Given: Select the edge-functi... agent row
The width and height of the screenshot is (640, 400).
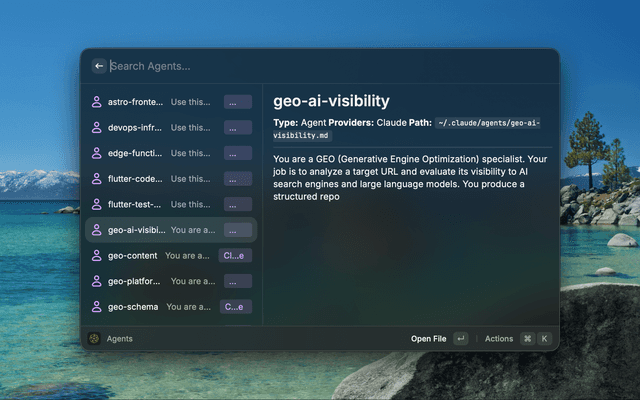Looking at the screenshot, I should pos(171,153).
